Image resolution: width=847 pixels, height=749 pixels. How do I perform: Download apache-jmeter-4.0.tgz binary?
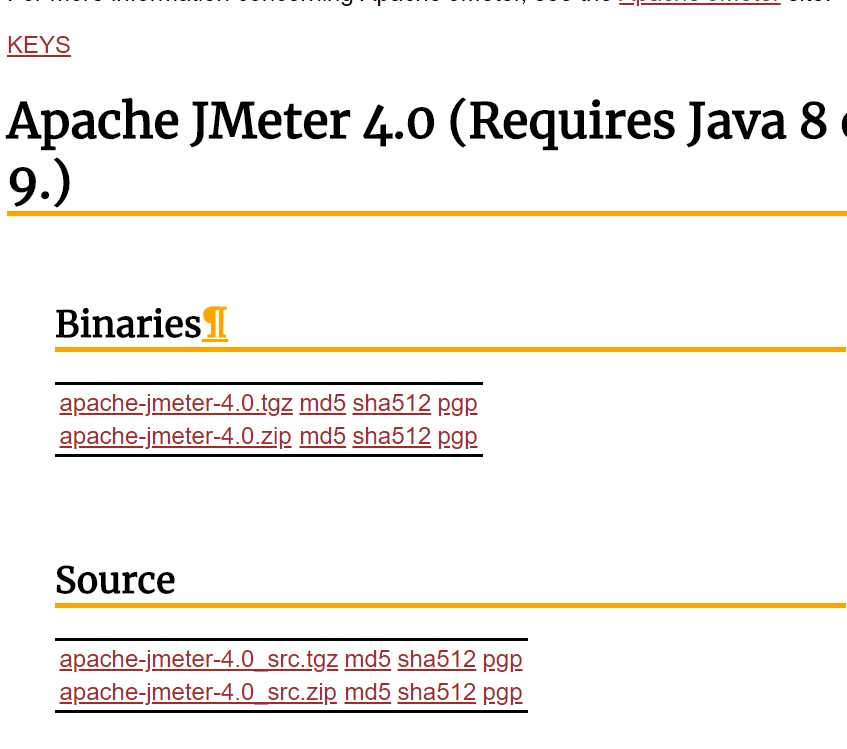(x=176, y=404)
